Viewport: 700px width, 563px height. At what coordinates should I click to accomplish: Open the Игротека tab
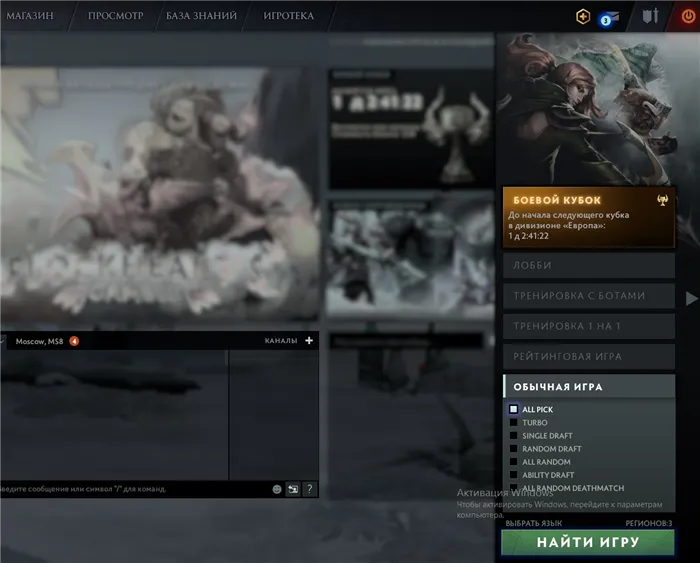point(288,16)
